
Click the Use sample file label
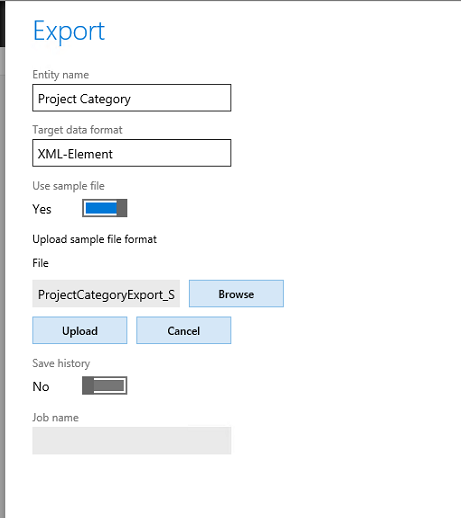pos(68,186)
